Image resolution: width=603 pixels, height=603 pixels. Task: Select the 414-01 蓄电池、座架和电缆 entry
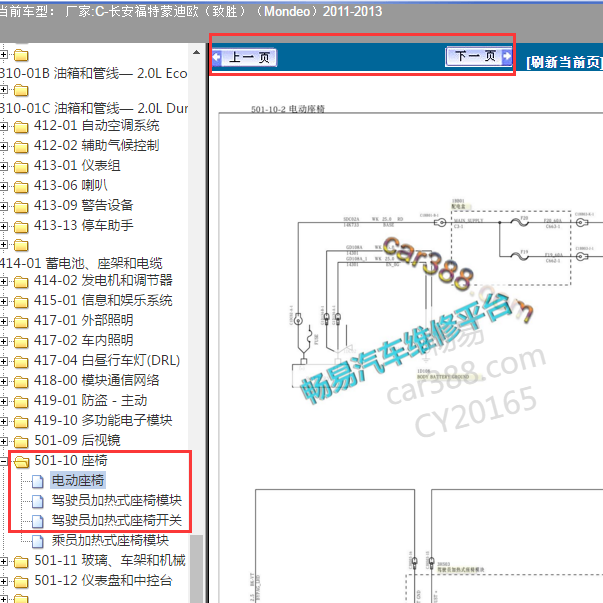pos(81,263)
